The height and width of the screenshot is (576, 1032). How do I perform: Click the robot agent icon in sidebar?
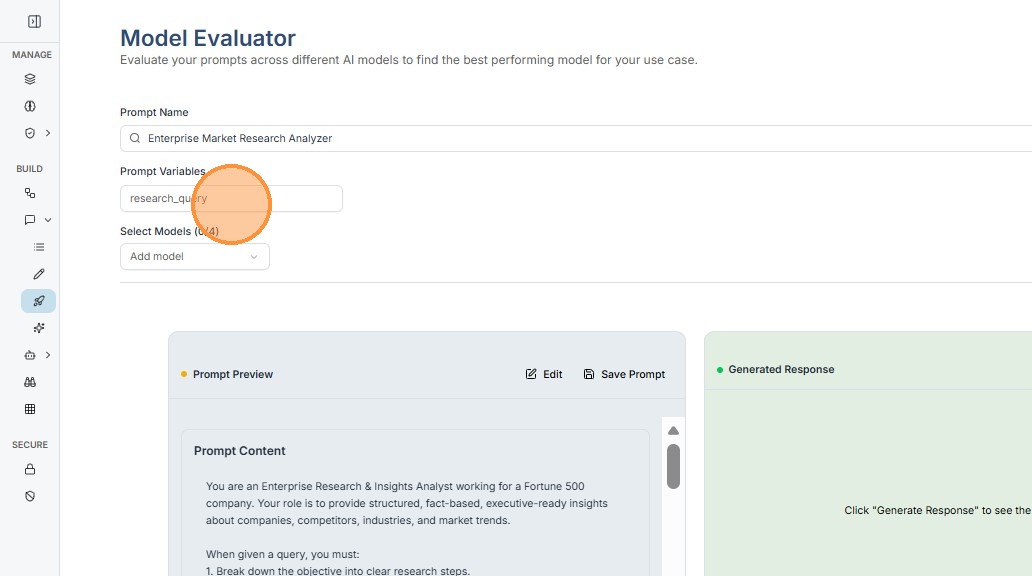click(x=30, y=355)
